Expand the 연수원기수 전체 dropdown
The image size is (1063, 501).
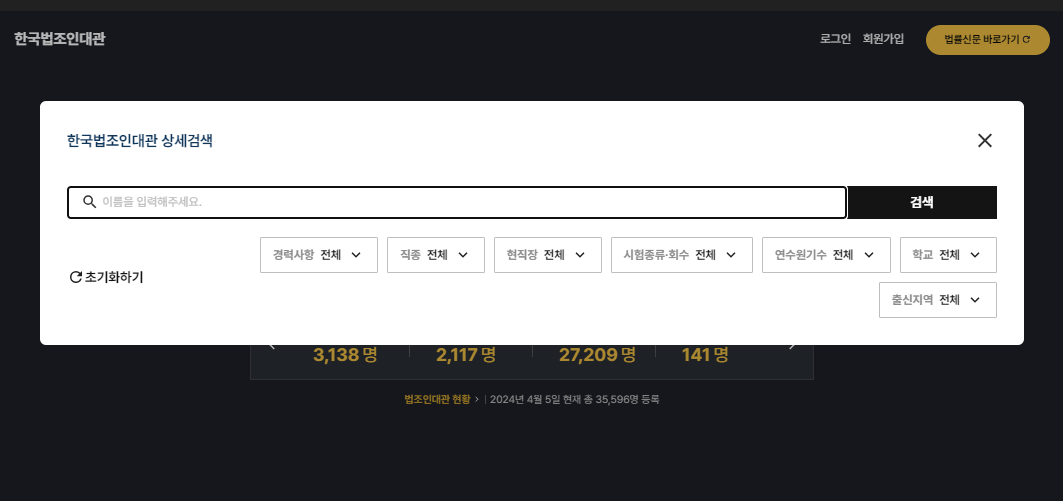tap(826, 255)
